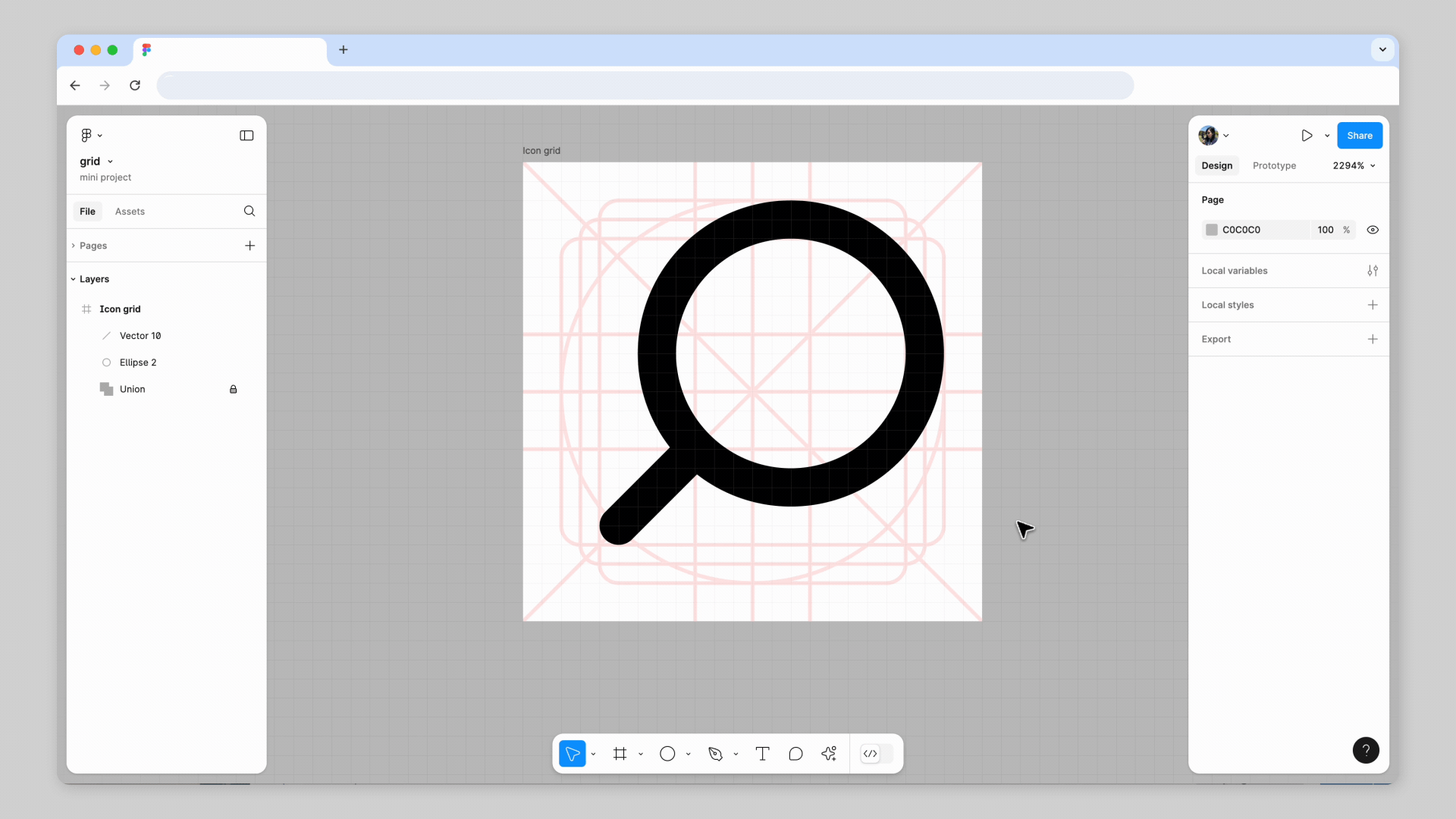
Task: Click the Local variables label
Action: tap(1234, 271)
